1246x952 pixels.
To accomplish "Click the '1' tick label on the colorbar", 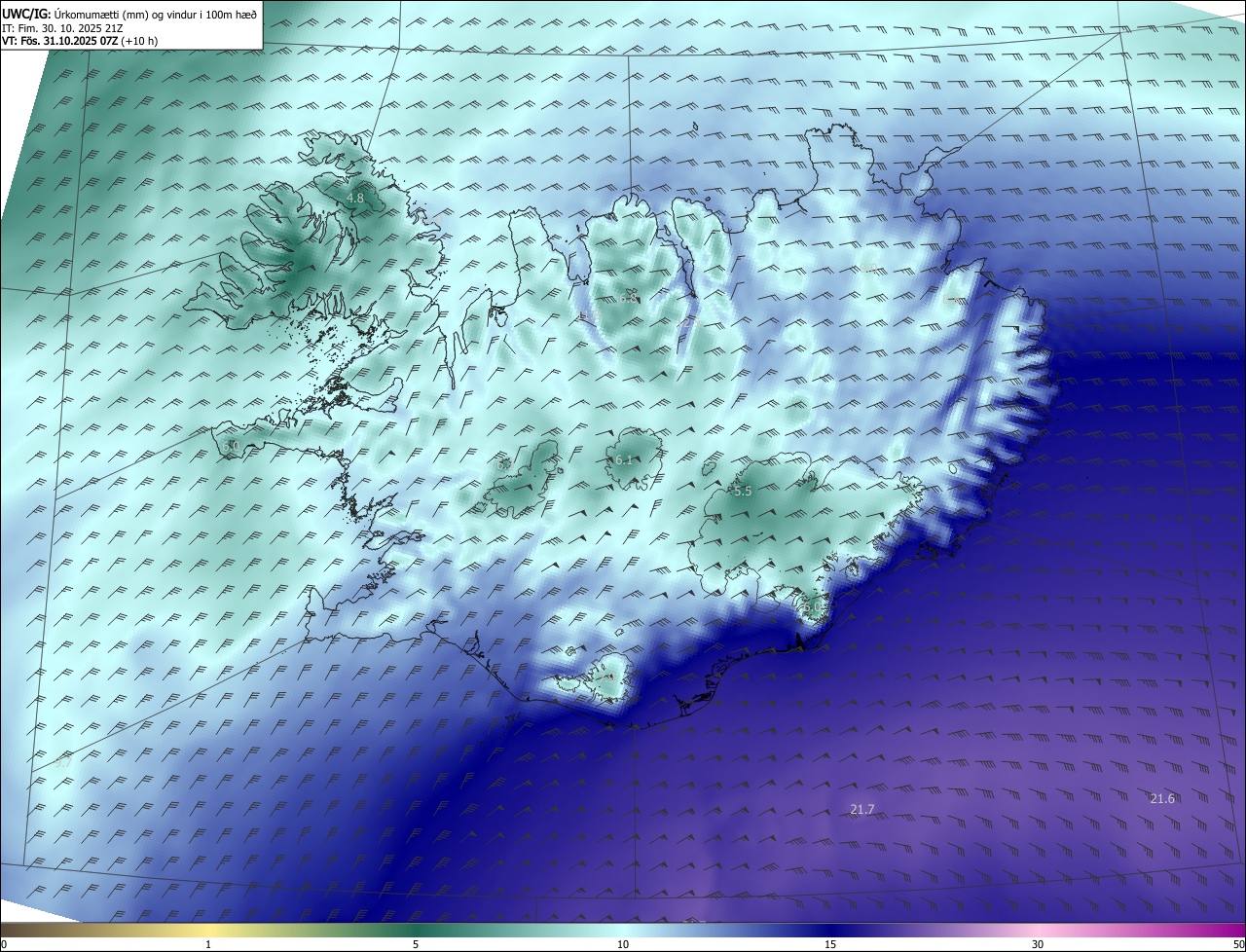I will pyautogui.click(x=208, y=944).
